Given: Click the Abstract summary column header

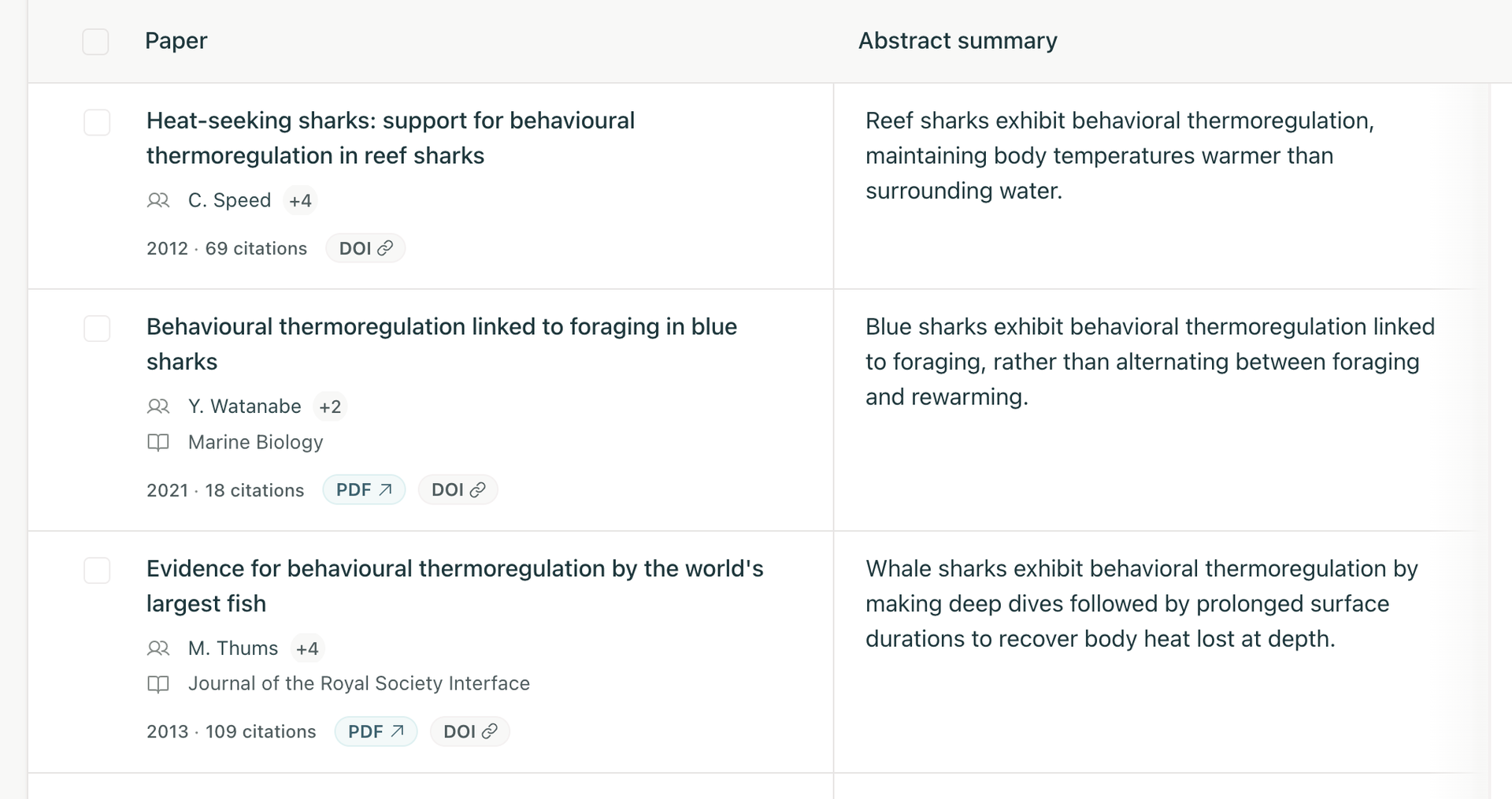Looking at the screenshot, I should [x=958, y=41].
